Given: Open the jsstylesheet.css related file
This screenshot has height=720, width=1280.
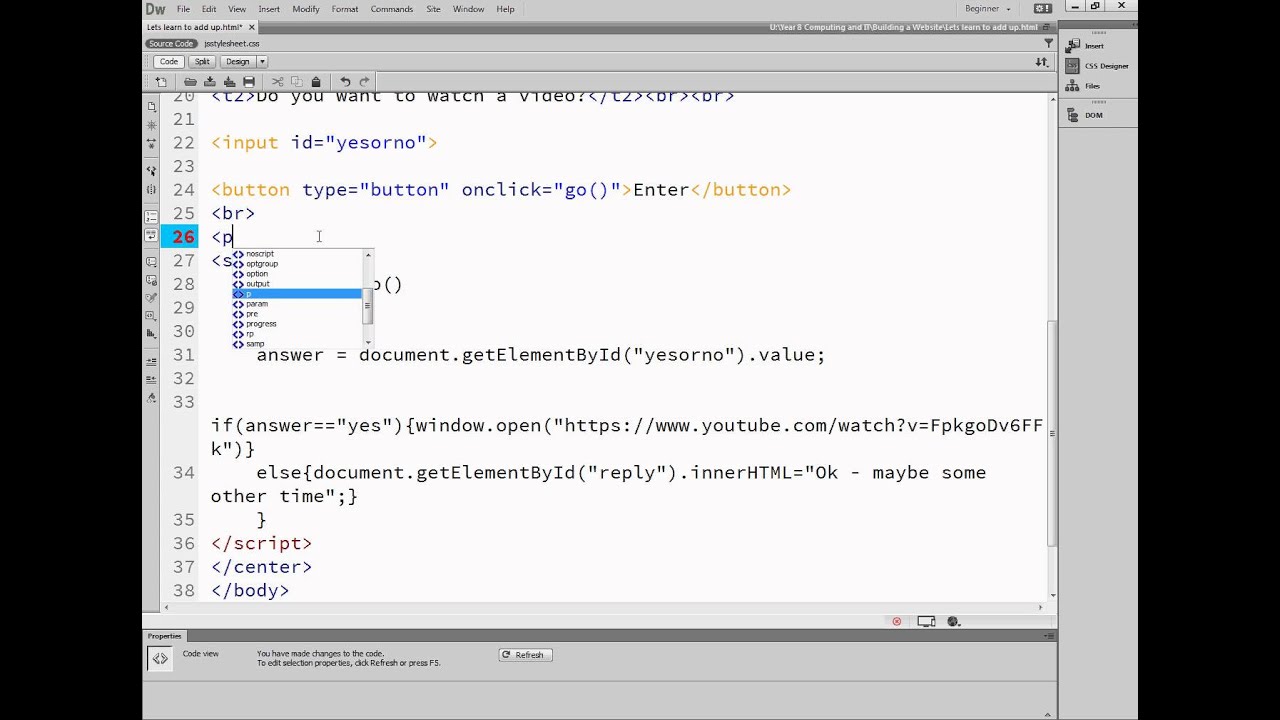Looking at the screenshot, I should (232, 44).
